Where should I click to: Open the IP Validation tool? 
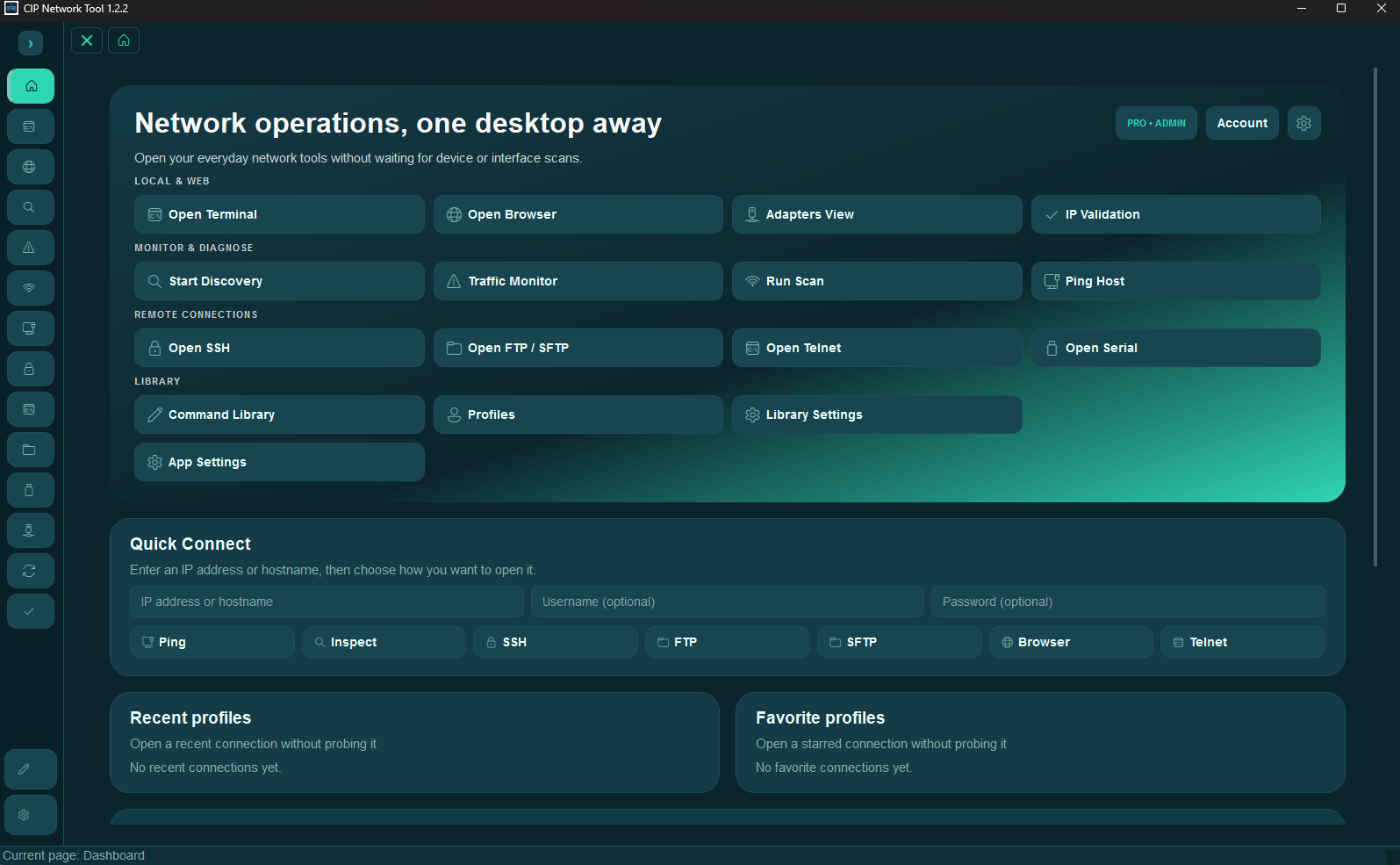[1176, 214]
